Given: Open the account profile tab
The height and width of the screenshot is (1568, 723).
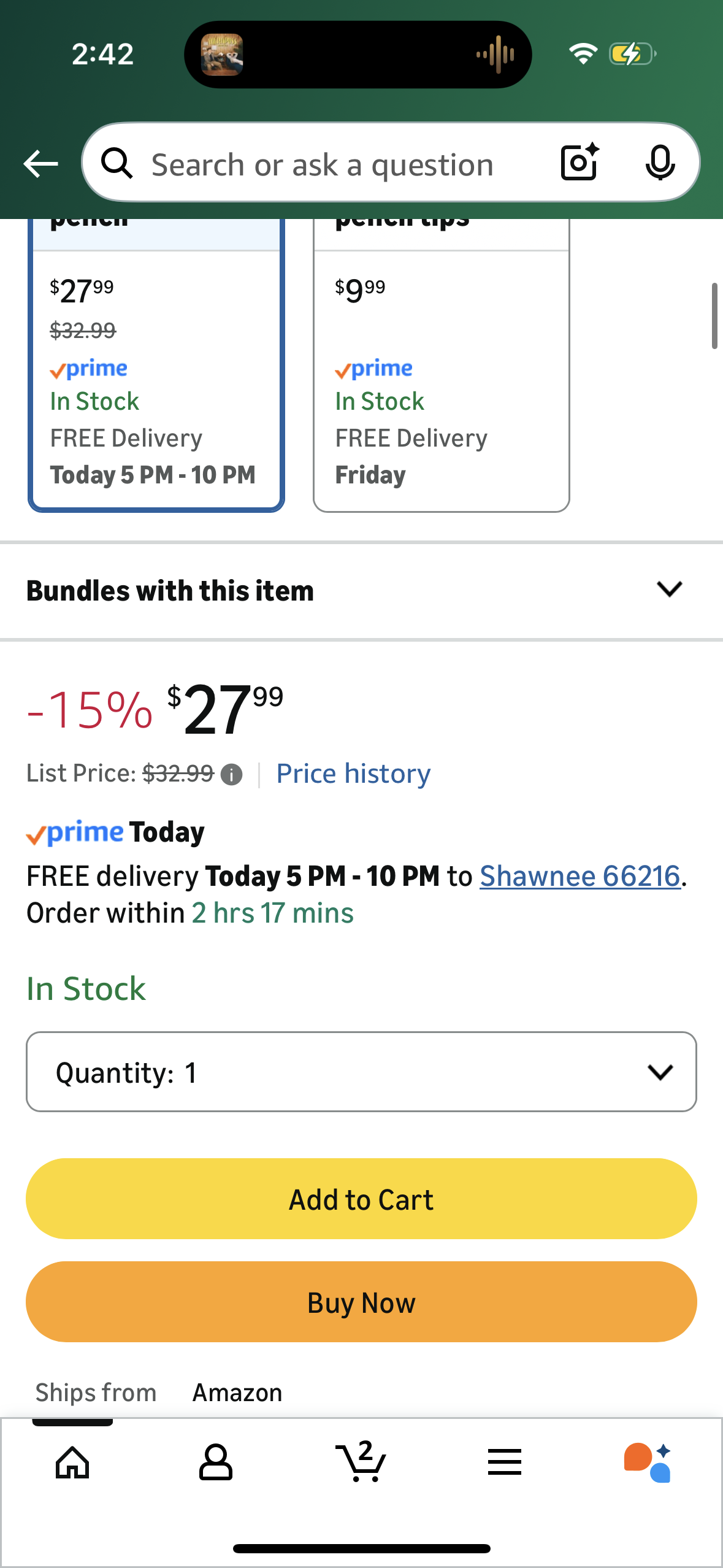Looking at the screenshot, I should (x=216, y=1462).
